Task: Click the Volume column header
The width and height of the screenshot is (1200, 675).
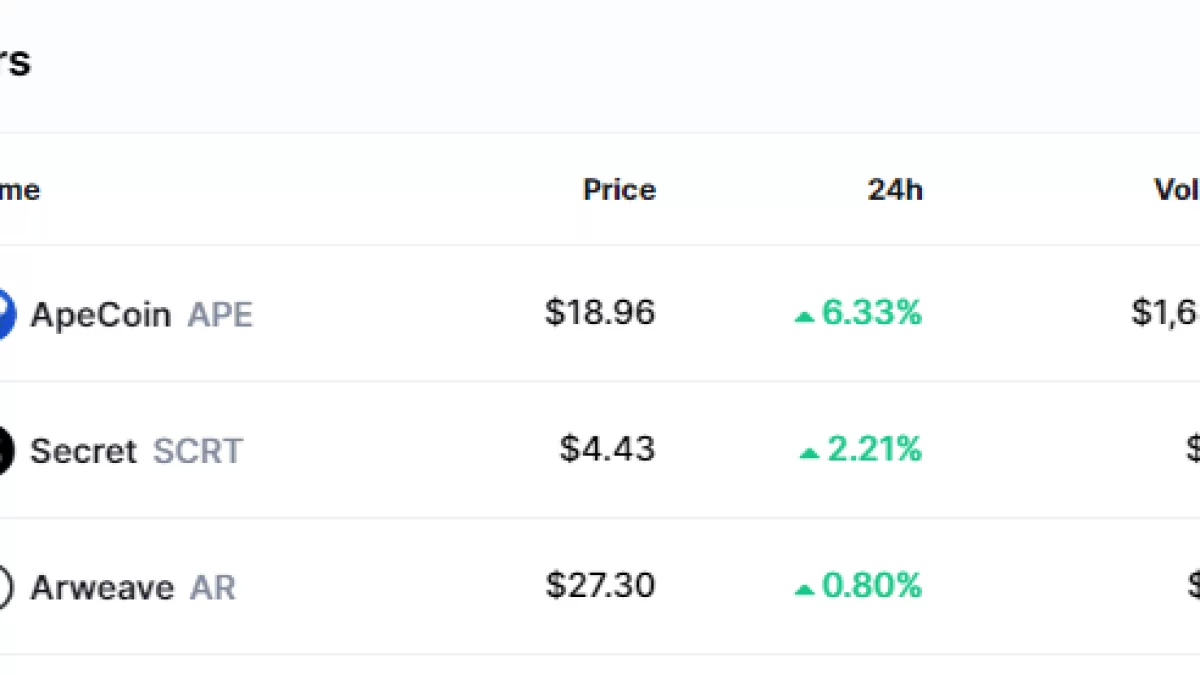Action: 1178,190
